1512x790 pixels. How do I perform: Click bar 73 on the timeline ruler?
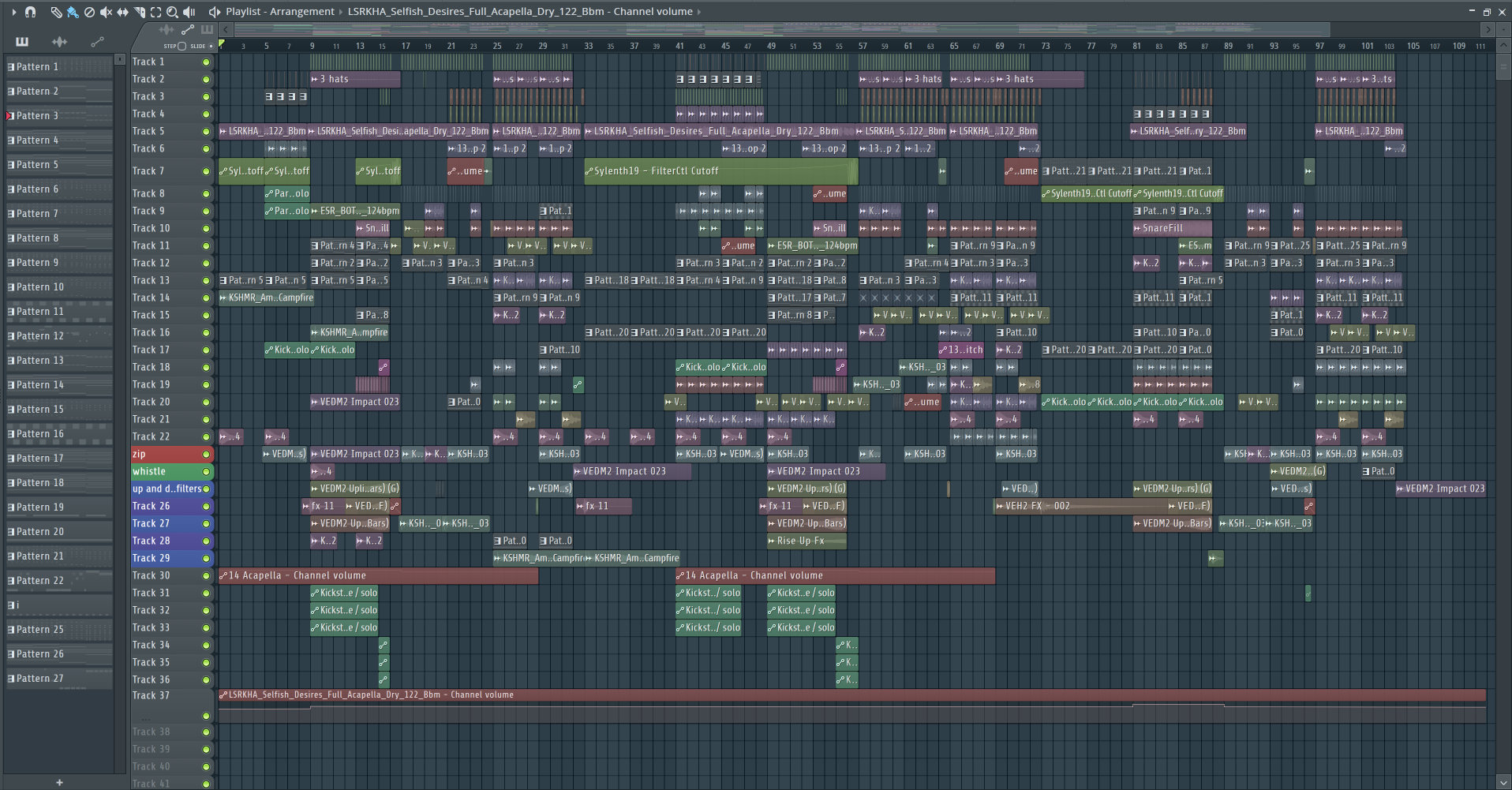click(1045, 46)
